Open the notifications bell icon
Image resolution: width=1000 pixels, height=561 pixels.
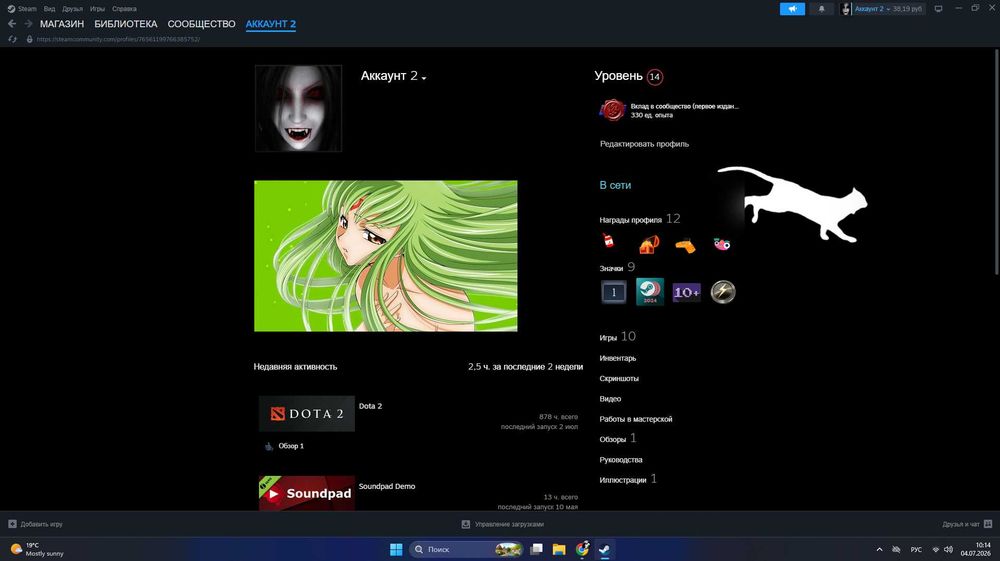coord(821,9)
